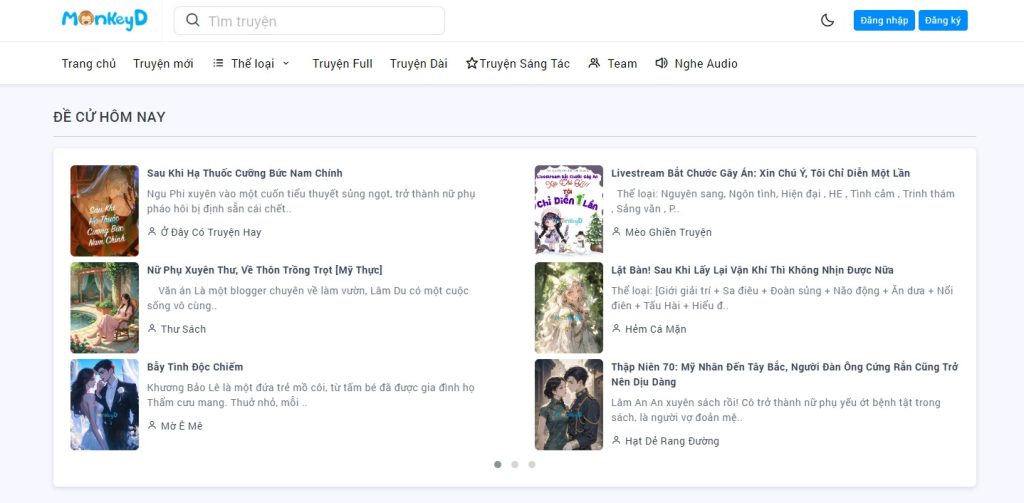Image resolution: width=1024 pixels, height=503 pixels.
Task: Click the chevron next to Thể loại
Action: (x=286, y=63)
